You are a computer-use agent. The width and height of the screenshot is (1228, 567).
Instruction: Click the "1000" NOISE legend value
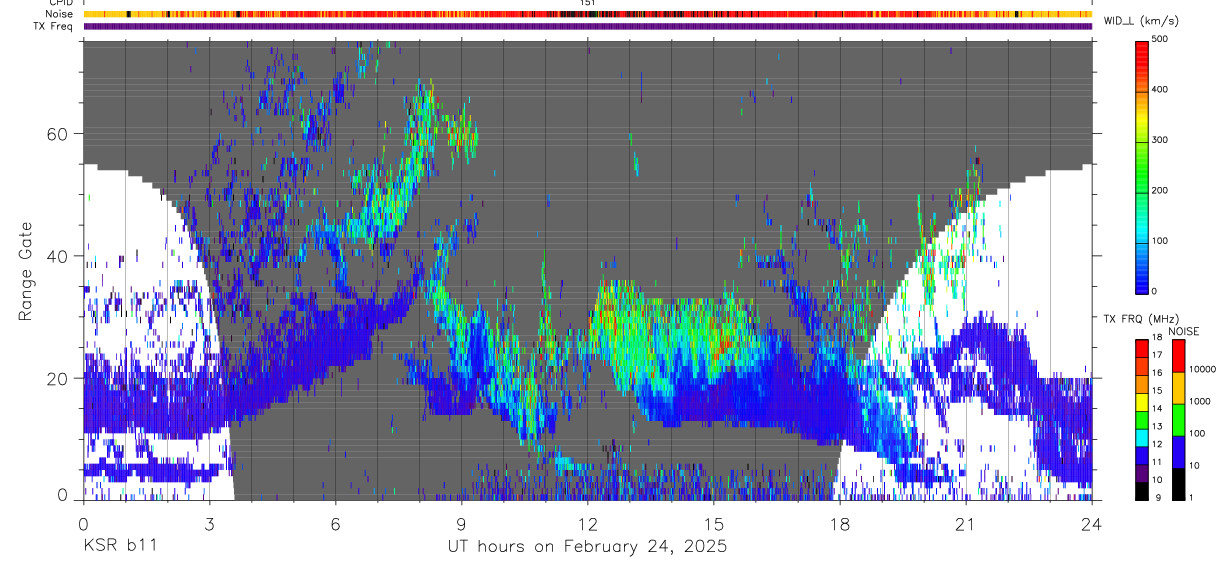(x=1200, y=402)
